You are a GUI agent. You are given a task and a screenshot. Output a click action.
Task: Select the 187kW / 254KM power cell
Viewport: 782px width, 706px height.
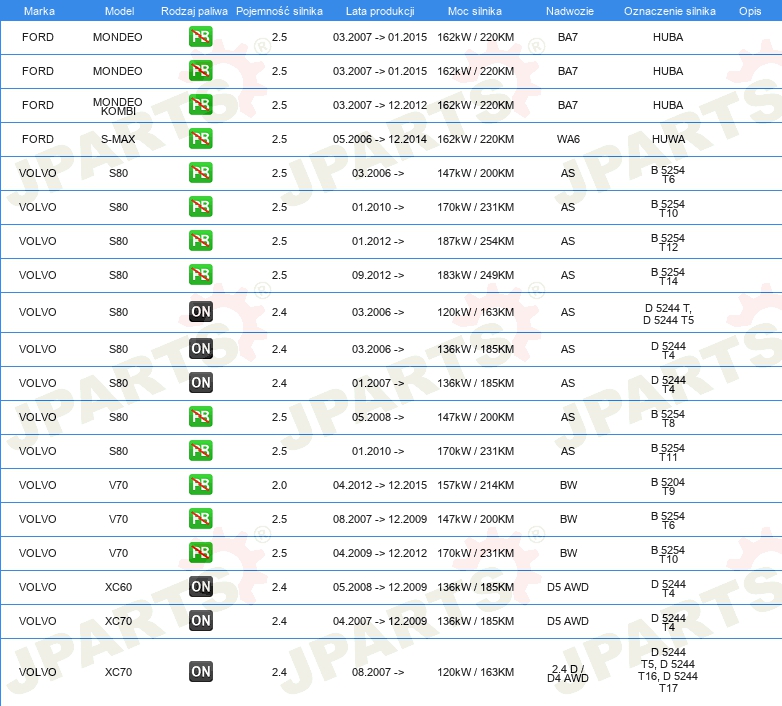[475, 241]
